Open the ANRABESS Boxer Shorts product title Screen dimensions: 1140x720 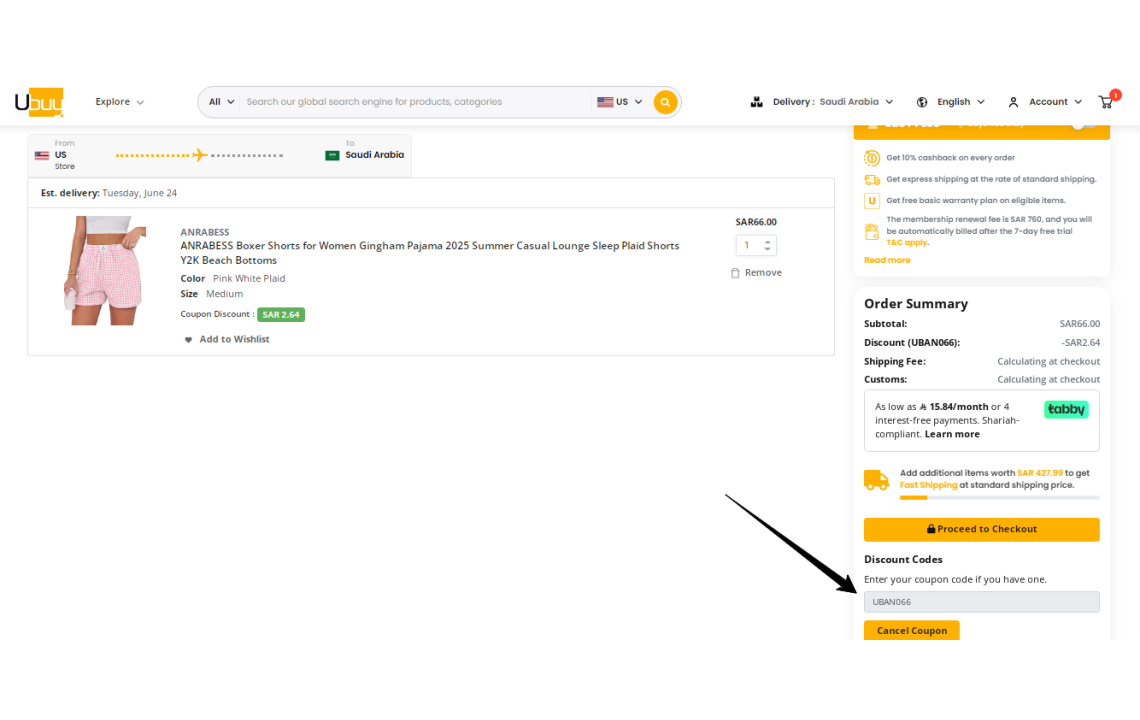[430, 253]
